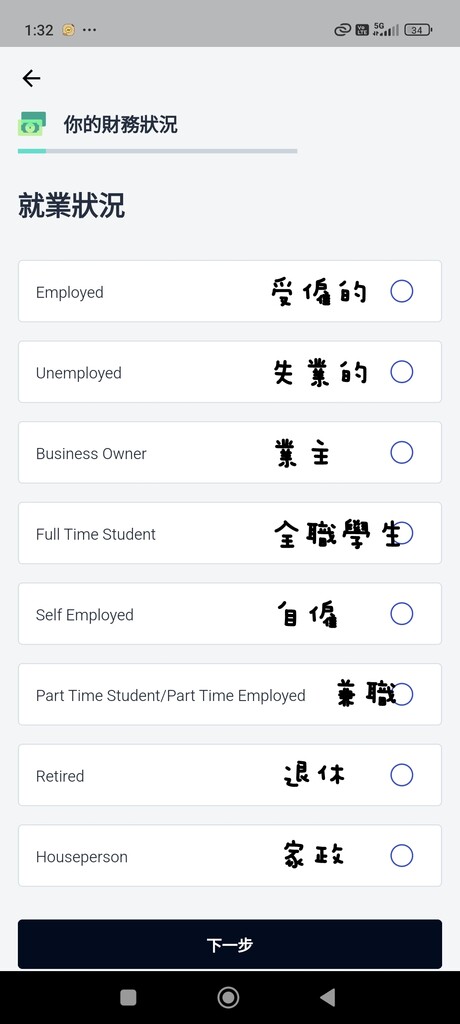This screenshot has width=460, height=1024.
Task: Tap the green money icon beside 你的財務狀況
Action: click(32, 124)
